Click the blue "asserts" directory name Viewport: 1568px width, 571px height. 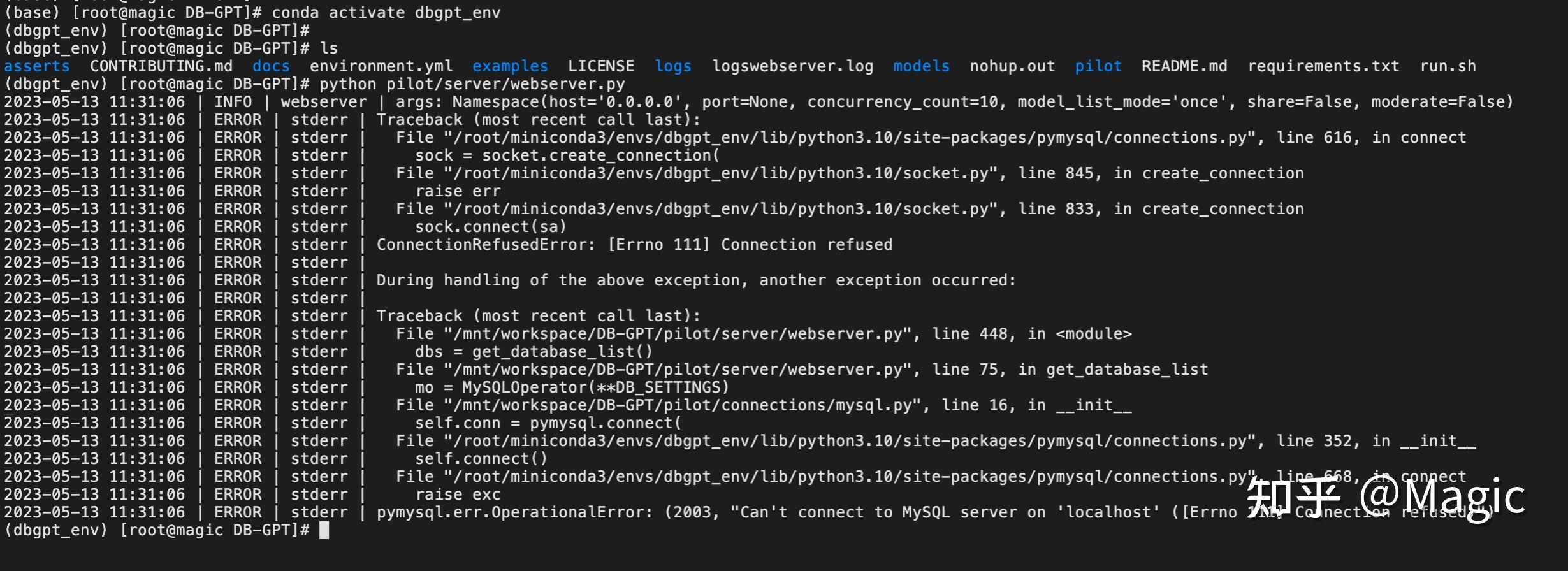coord(37,66)
